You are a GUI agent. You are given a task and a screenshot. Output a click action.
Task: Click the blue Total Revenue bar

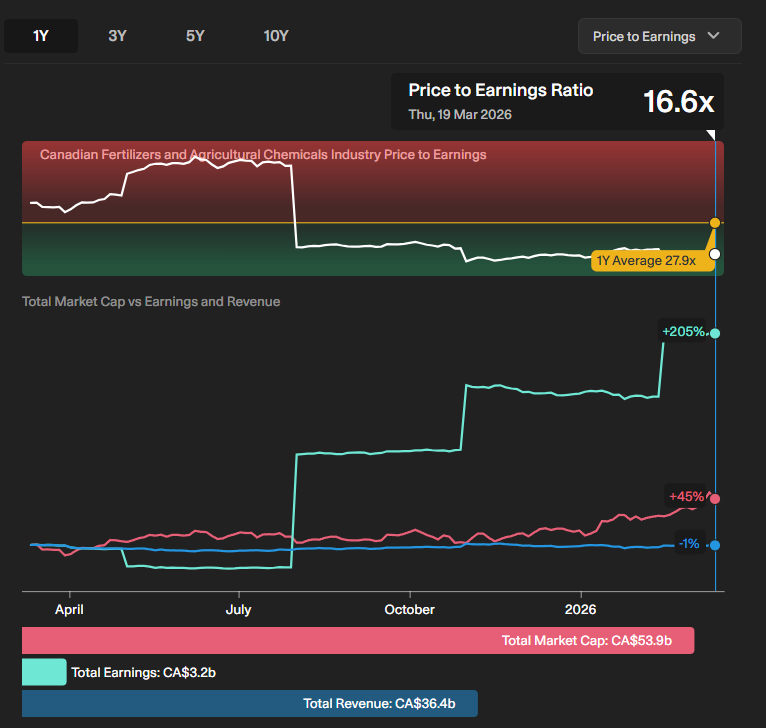(250, 704)
